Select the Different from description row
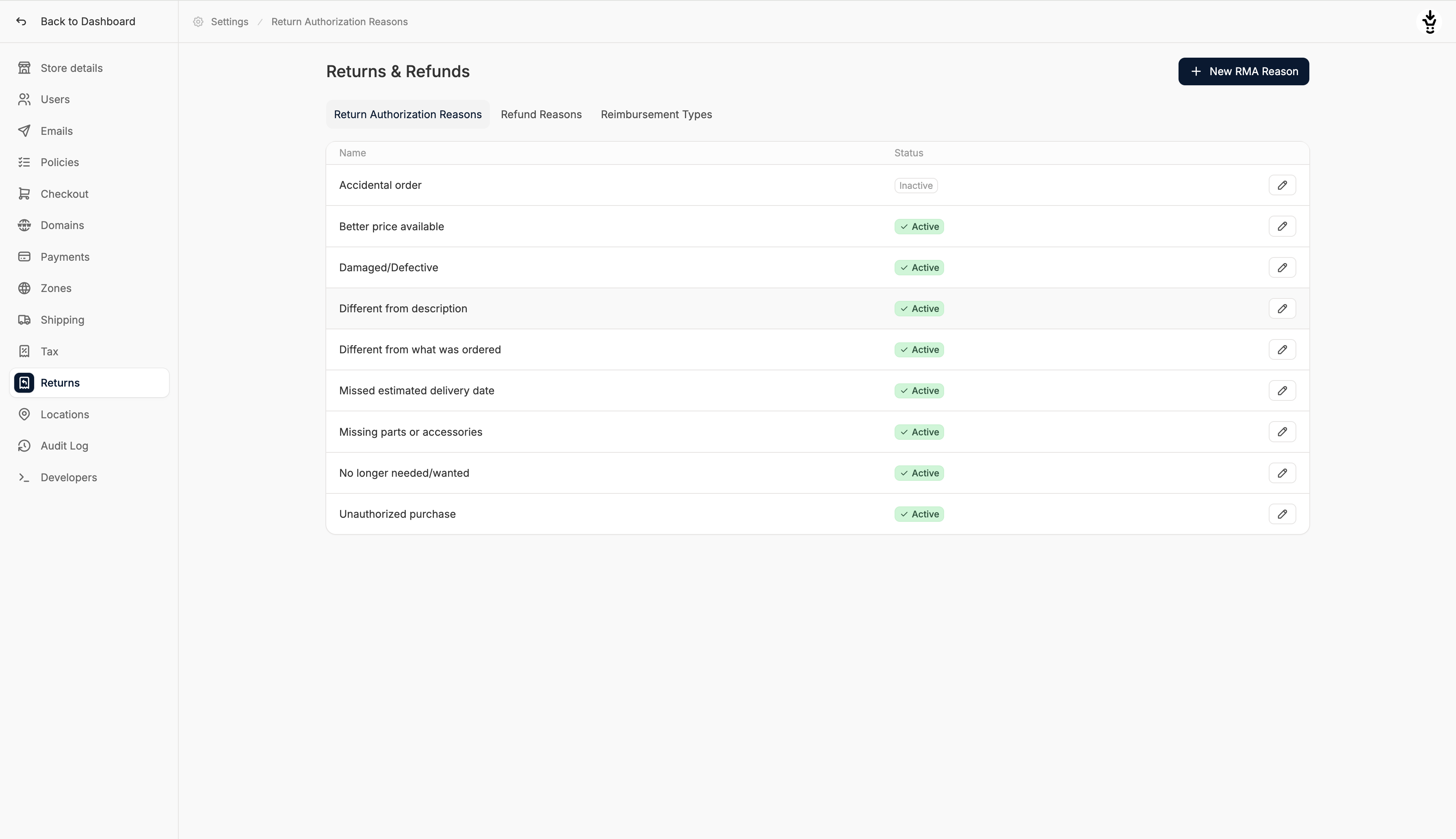 [x=403, y=308]
